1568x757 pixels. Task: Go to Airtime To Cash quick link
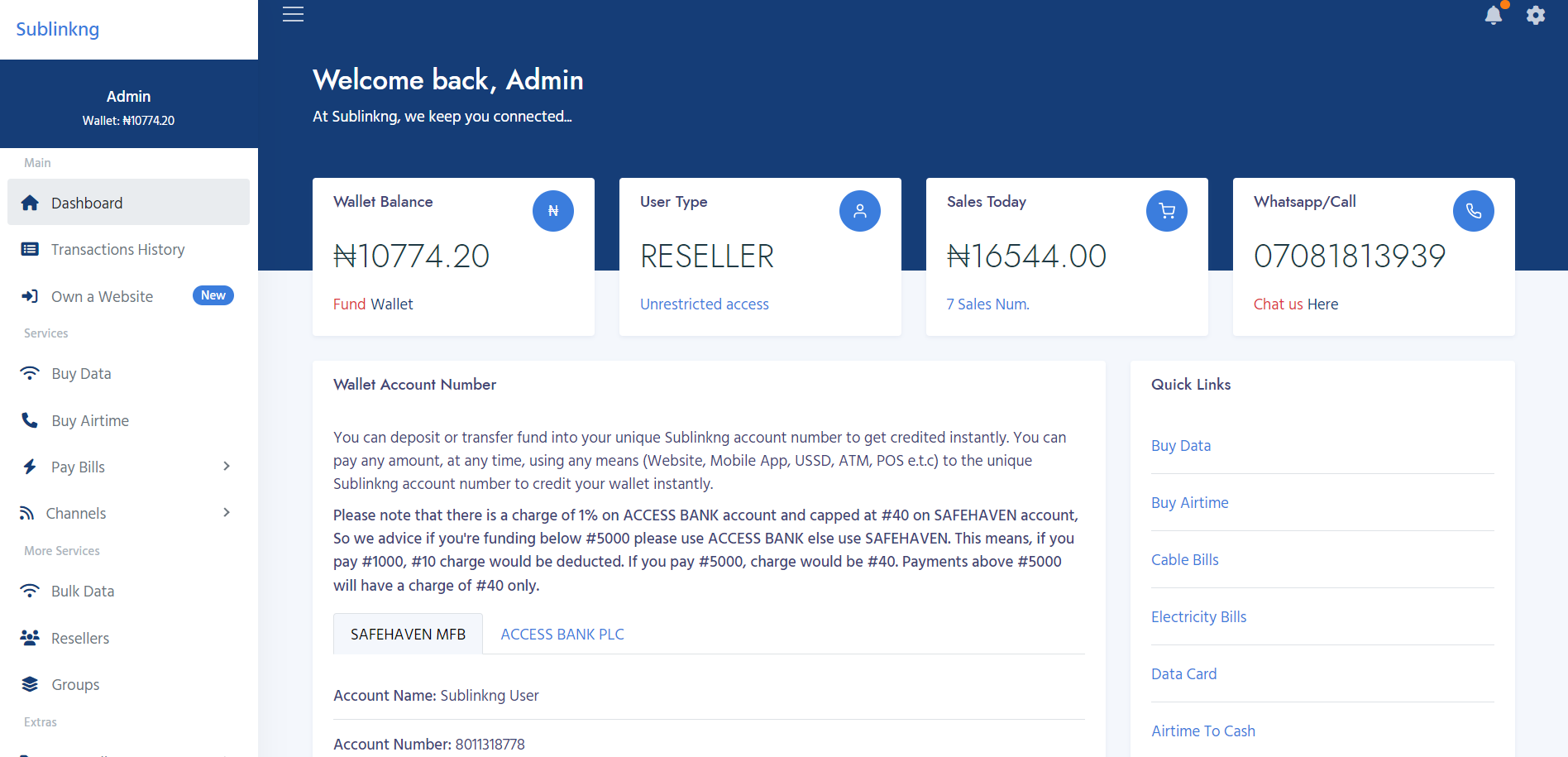(1202, 731)
